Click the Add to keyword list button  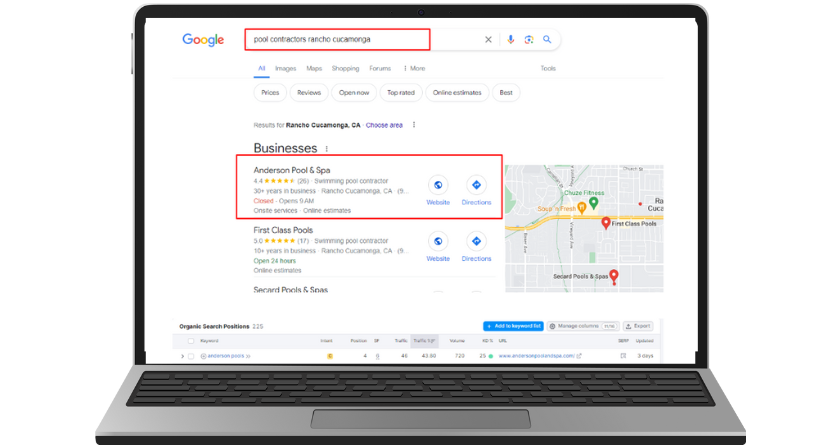513,326
